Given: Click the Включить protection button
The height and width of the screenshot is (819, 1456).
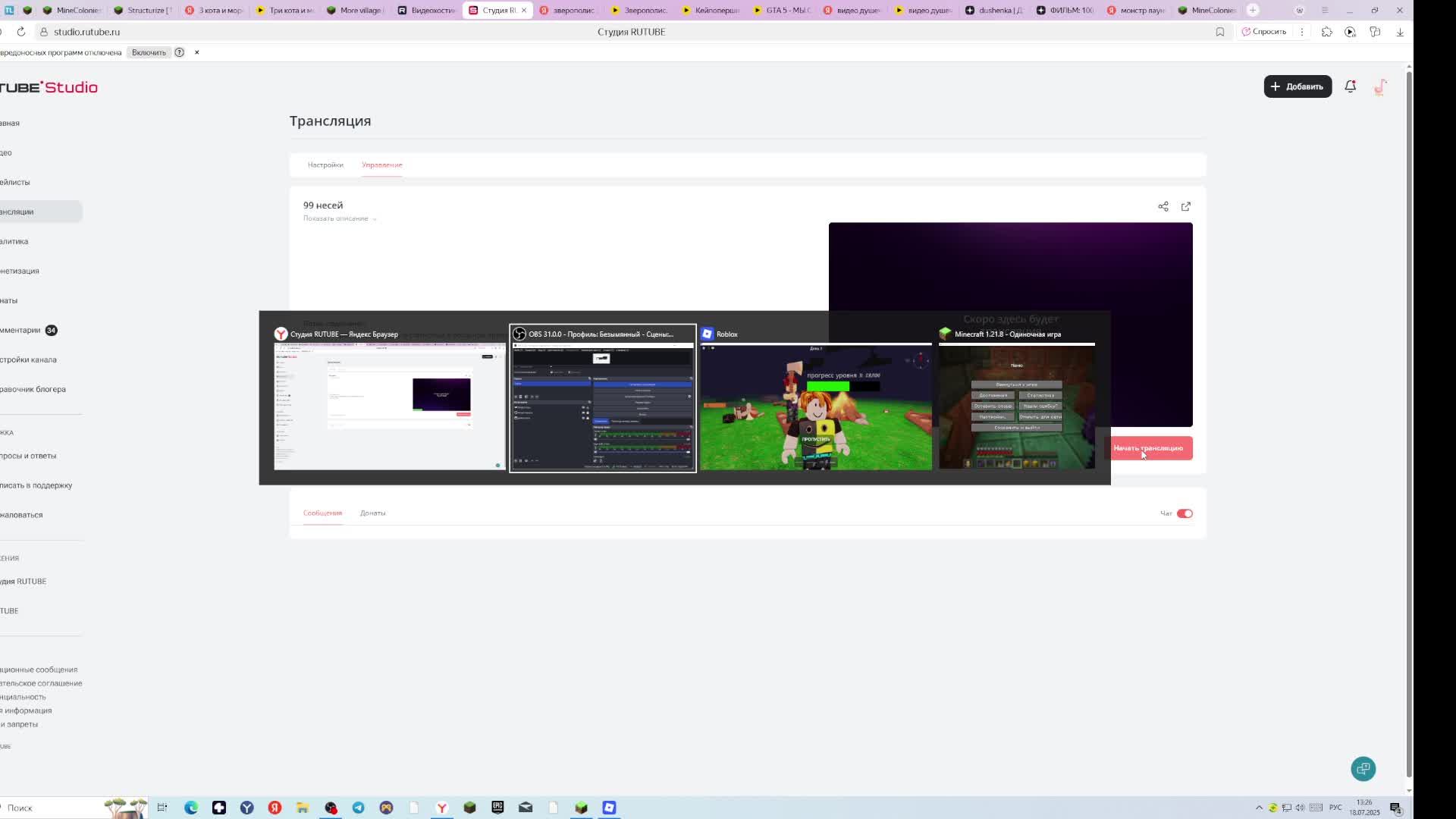Looking at the screenshot, I should coord(149,52).
